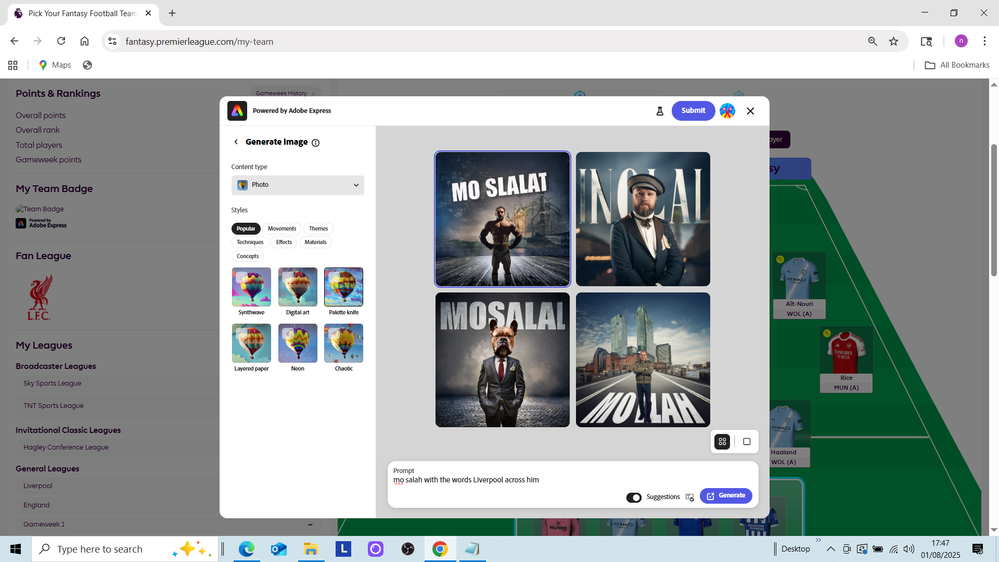Image resolution: width=999 pixels, height=562 pixels.
Task: Choose the Palette knife style thumbnail
Action: coord(343,287)
